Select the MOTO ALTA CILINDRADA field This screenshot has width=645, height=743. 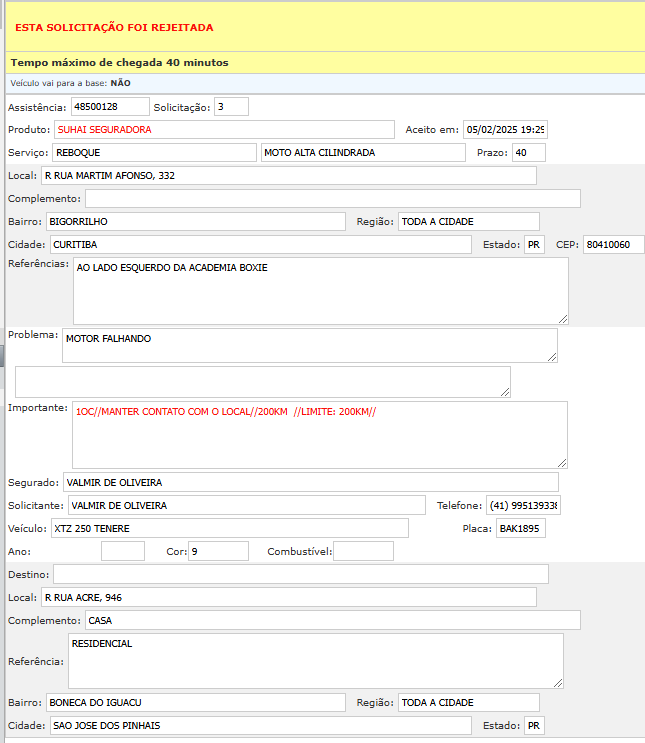coord(362,153)
